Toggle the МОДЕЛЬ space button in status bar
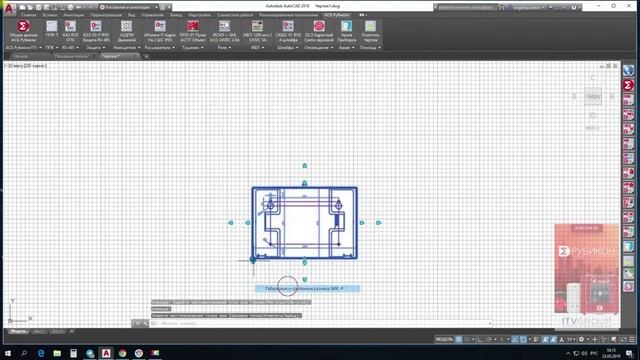Image resolution: width=640 pixels, height=360 pixels. 444,340
